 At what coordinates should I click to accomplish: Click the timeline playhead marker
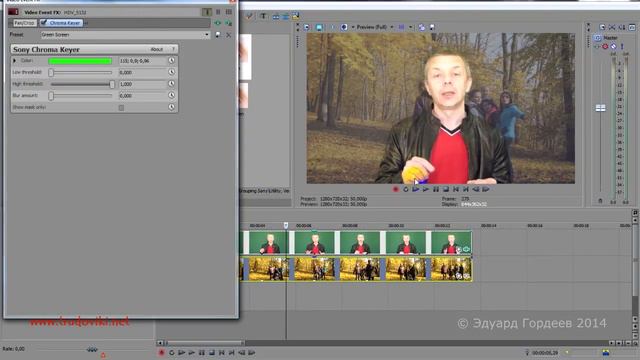point(286,225)
